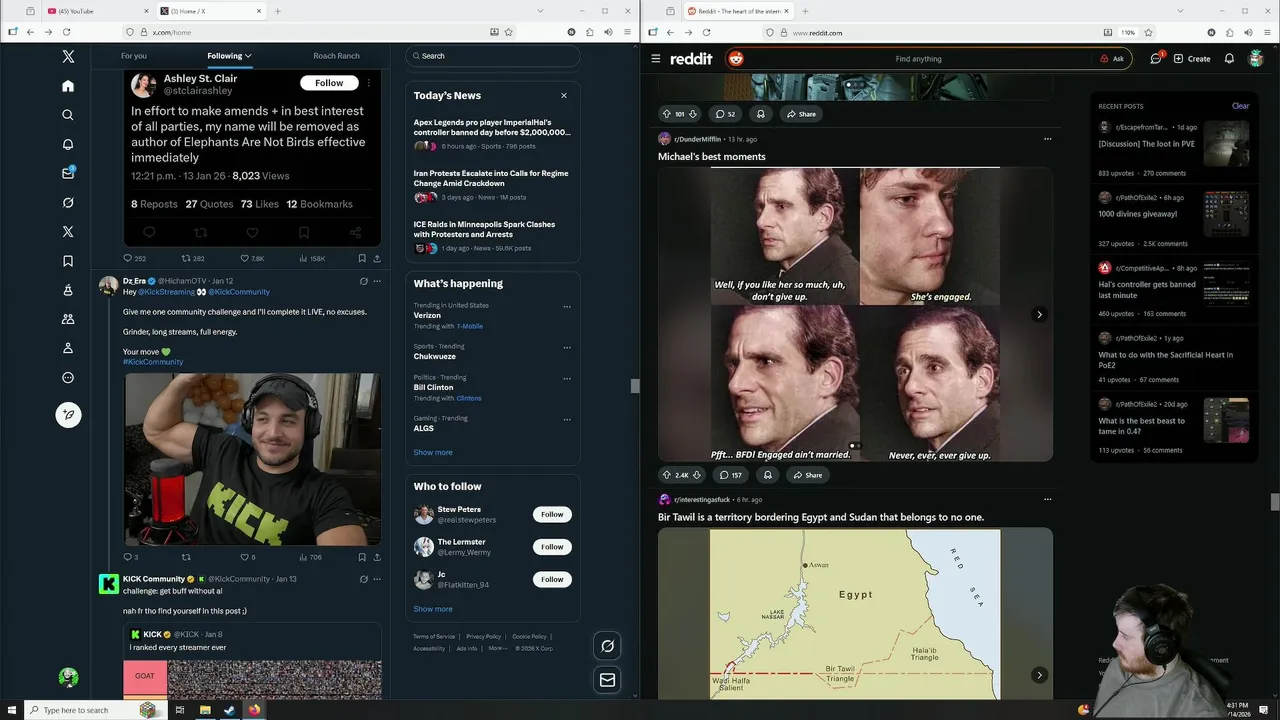Switch to the Roach Ranch tab
This screenshot has width=1280, height=720.
pyautogui.click(x=336, y=56)
